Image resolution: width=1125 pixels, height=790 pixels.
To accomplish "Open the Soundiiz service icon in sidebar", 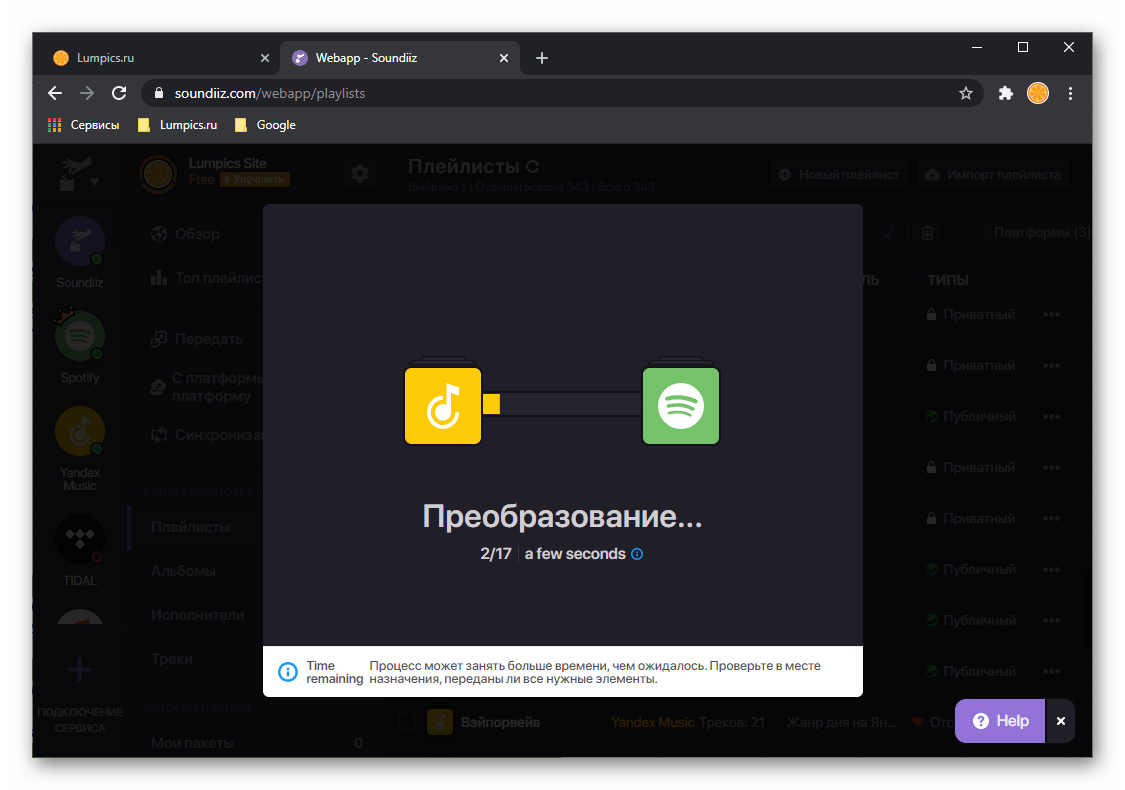I will pos(80,245).
